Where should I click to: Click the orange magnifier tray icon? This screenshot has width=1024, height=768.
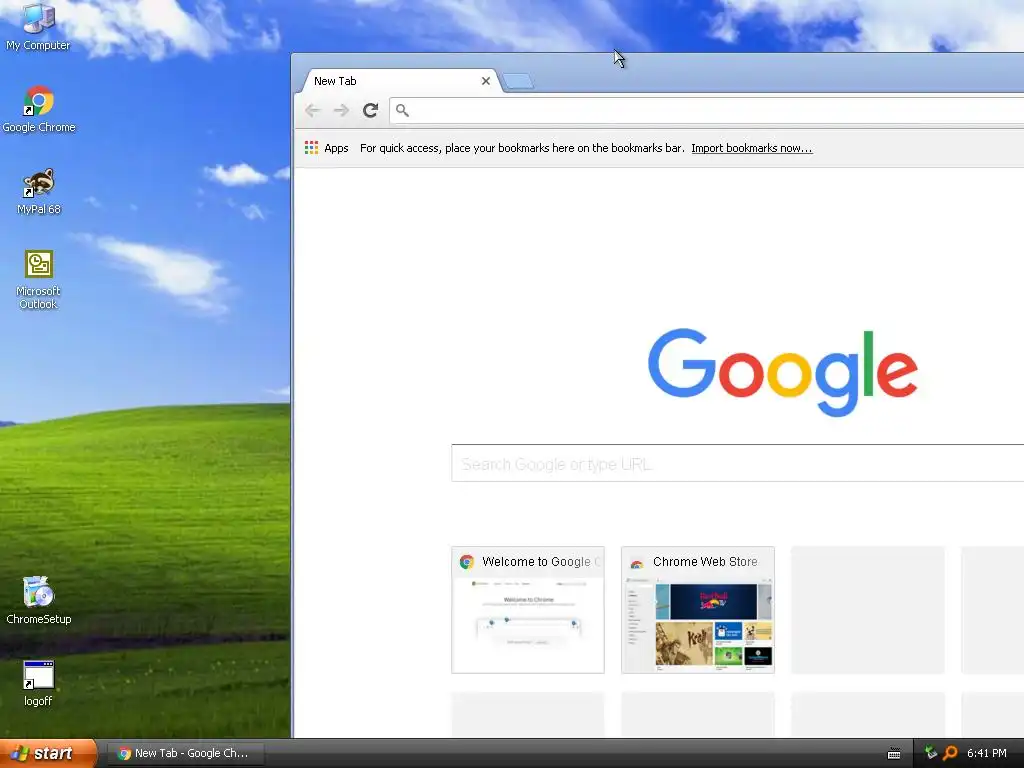[x=950, y=753]
